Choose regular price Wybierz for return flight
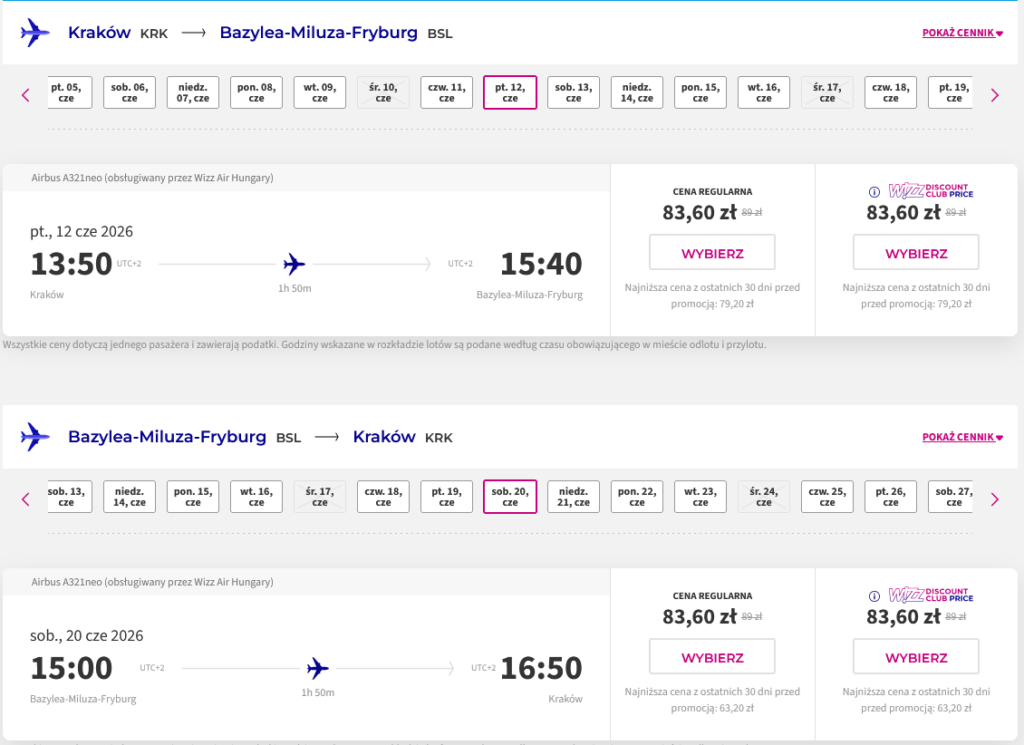The width and height of the screenshot is (1024, 745). 712,657
